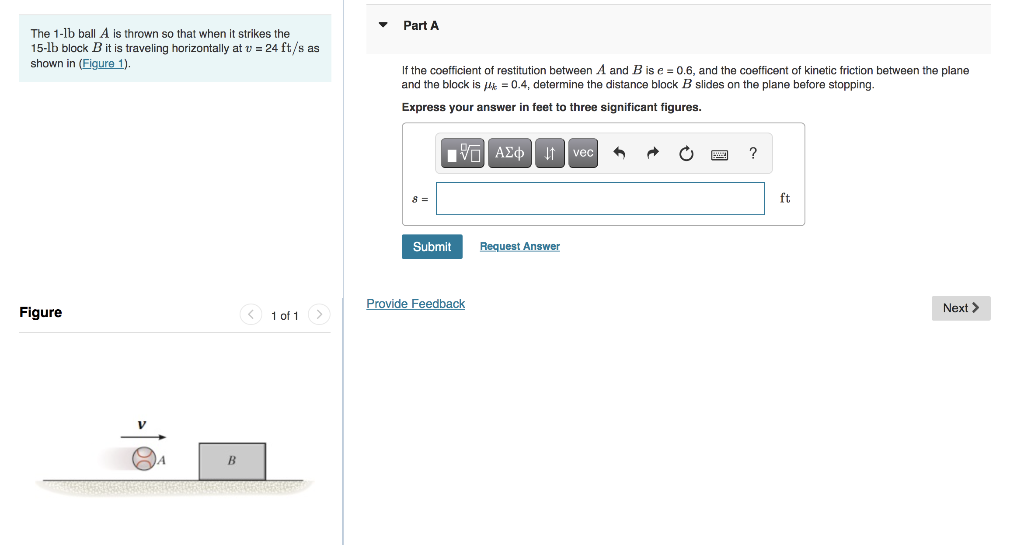Select the vec vector notation tool

[583, 153]
